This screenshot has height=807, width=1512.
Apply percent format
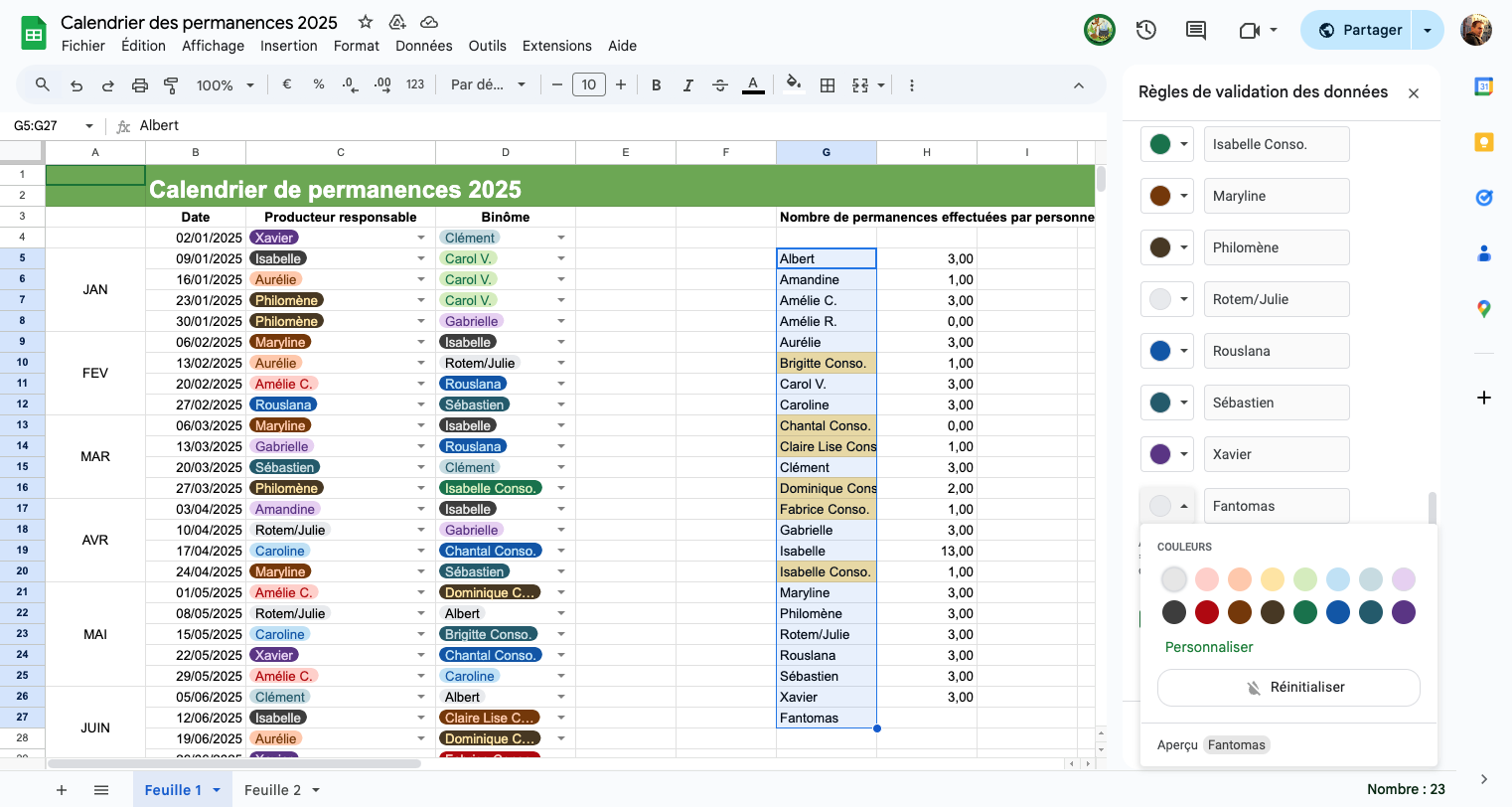point(319,85)
